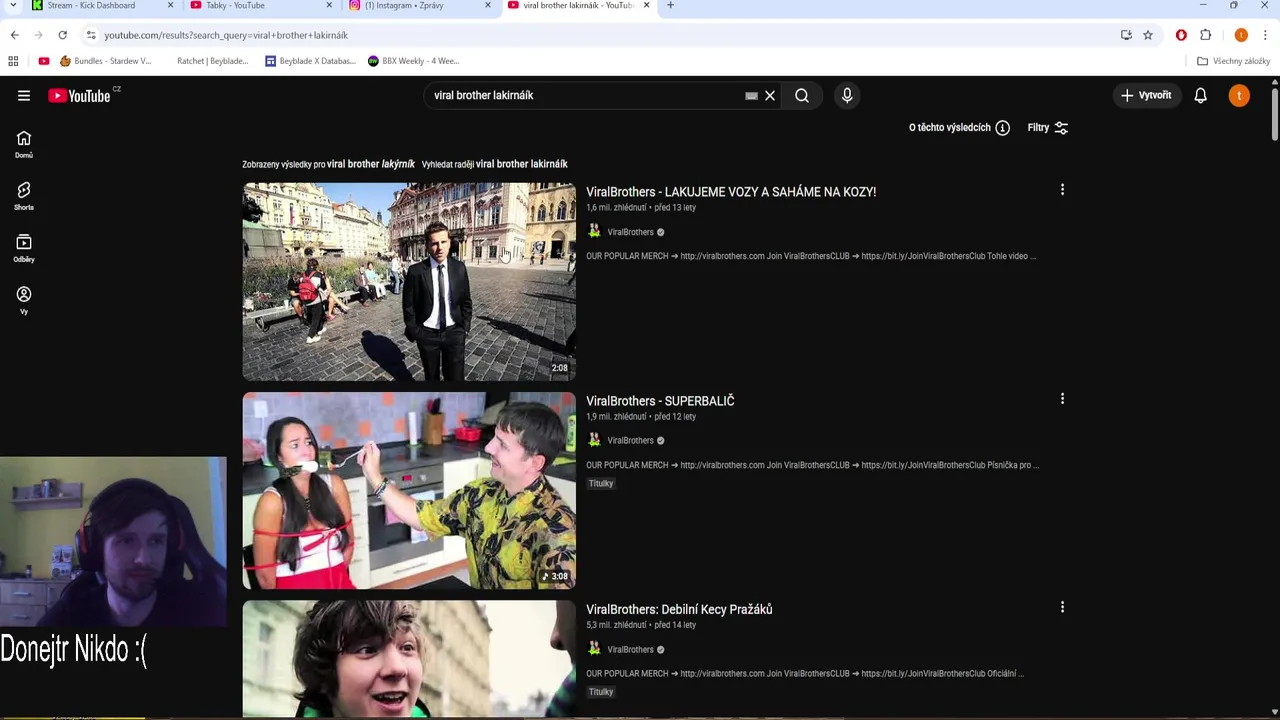
Task: Clear the search query with the X
Action: (770, 96)
